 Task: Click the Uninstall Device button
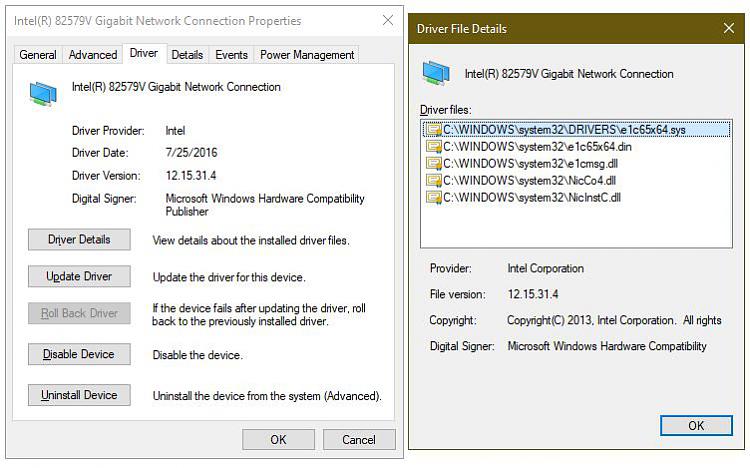(79, 395)
